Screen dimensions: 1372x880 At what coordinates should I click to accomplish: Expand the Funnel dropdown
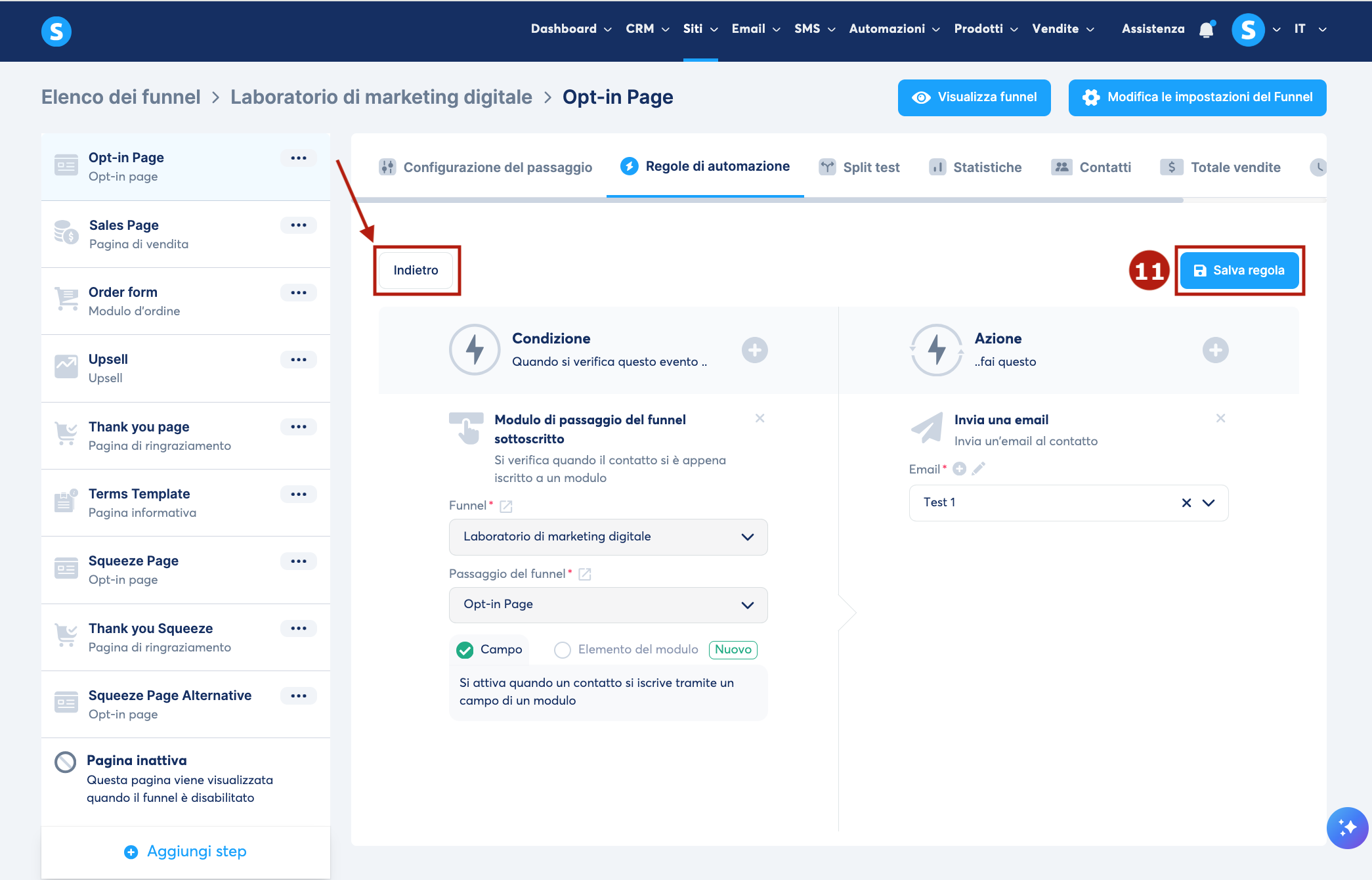coord(608,537)
